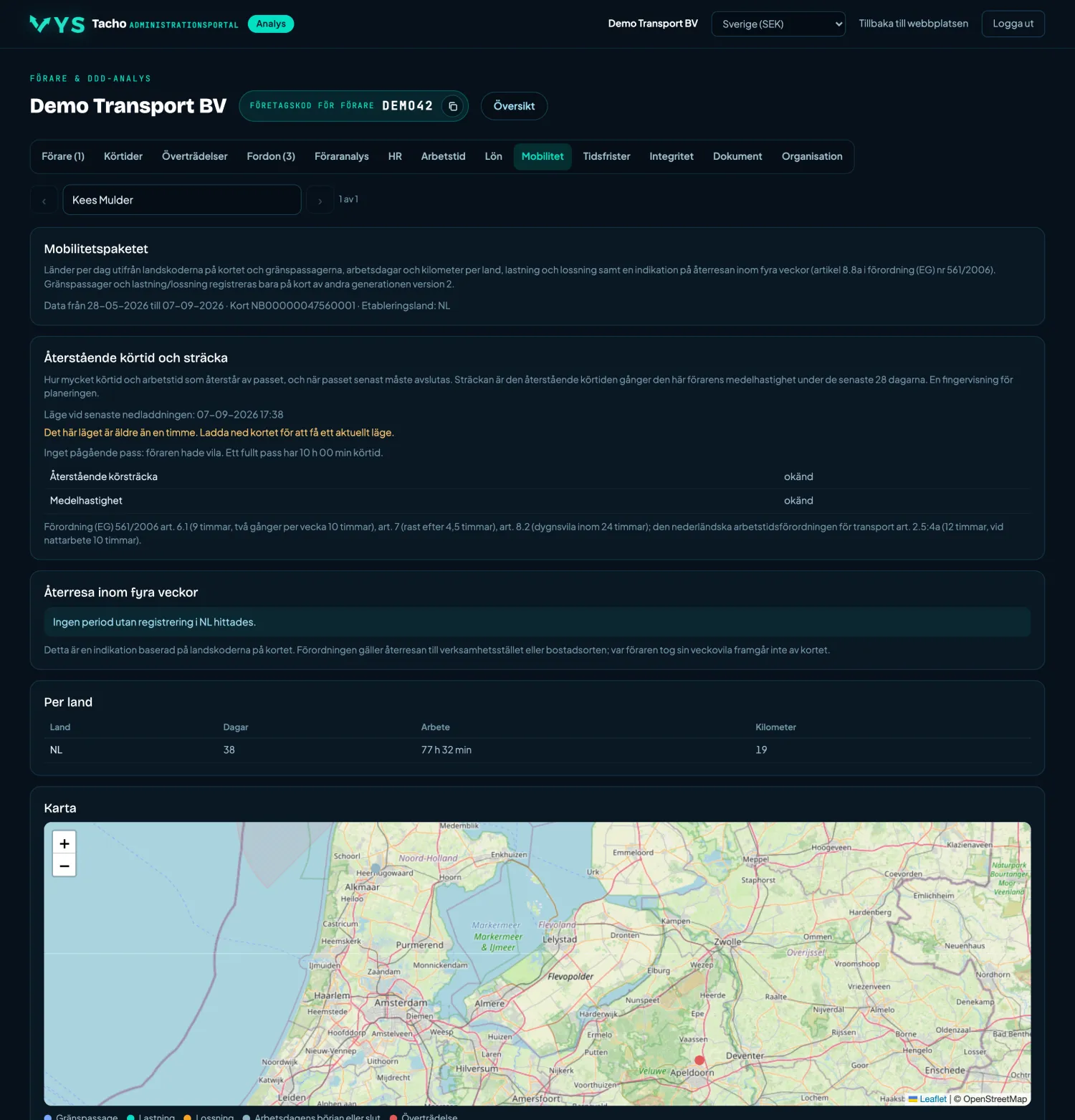This screenshot has width=1075, height=1120.
Task: Open the Föraranalys tab
Action: click(342, 156)
